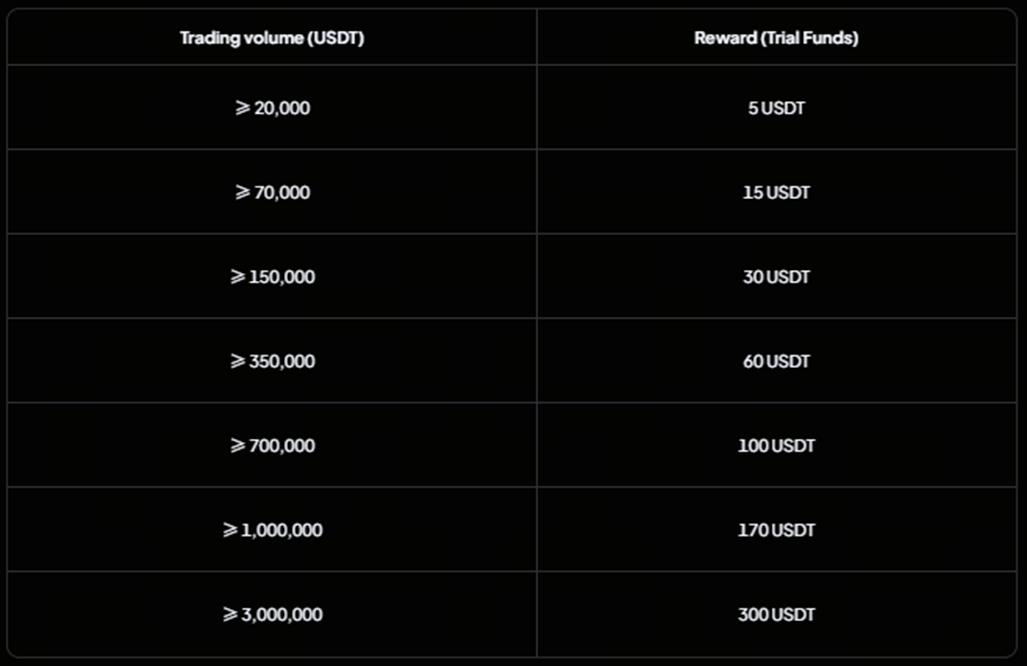Image resolution: width=1027 pixels, height=666 pixels.
Task: Click the 100 USDT reward cell
Action: 776,446
